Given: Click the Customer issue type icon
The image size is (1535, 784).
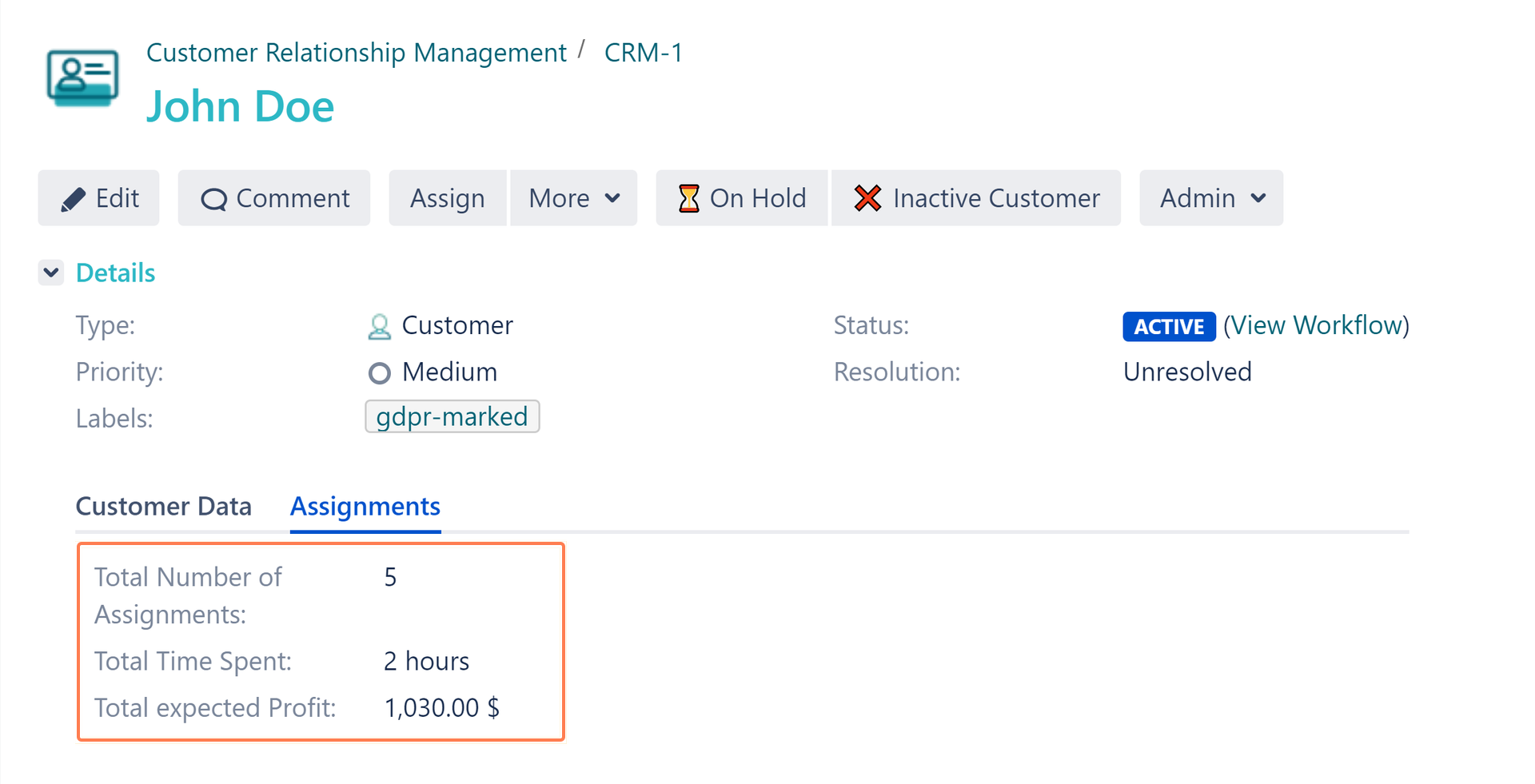Looking at the screenshot, I should 379,326.
